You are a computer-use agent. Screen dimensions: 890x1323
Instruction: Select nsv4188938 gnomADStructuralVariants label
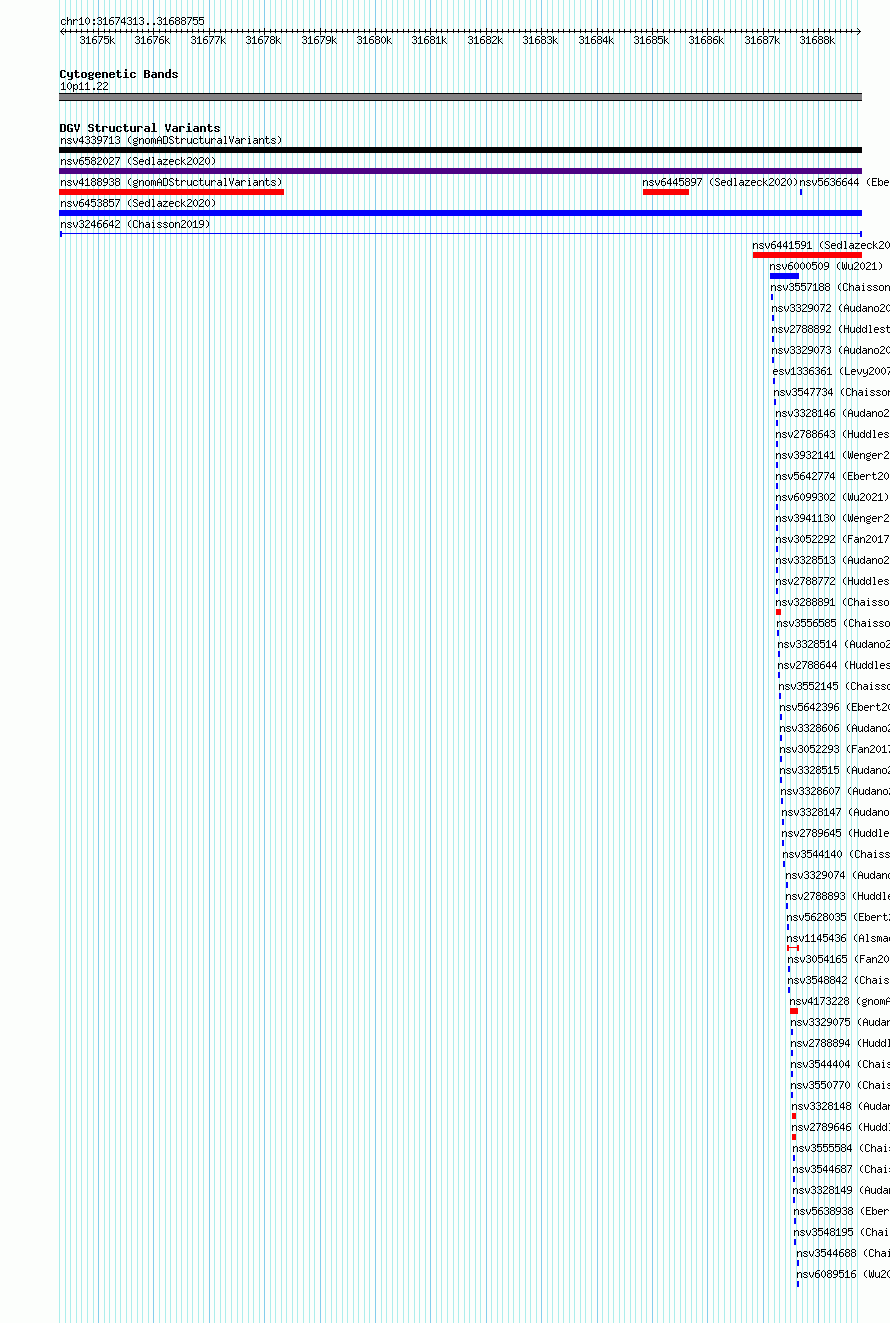click(x=171, y=182)
